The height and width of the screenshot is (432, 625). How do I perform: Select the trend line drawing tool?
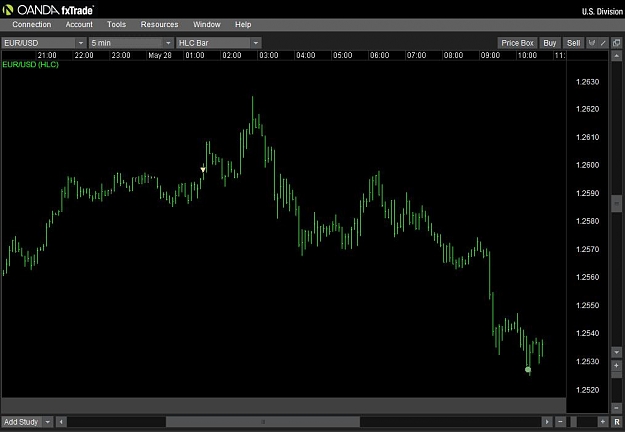tap(603, 43)
